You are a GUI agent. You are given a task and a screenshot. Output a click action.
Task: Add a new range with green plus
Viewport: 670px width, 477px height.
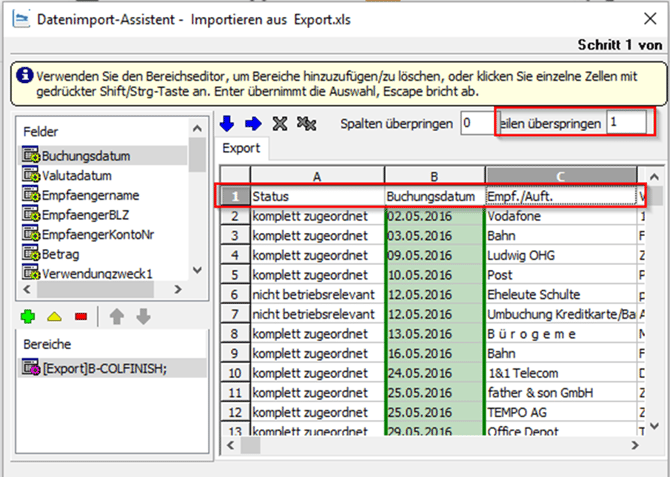click(27, 317)
